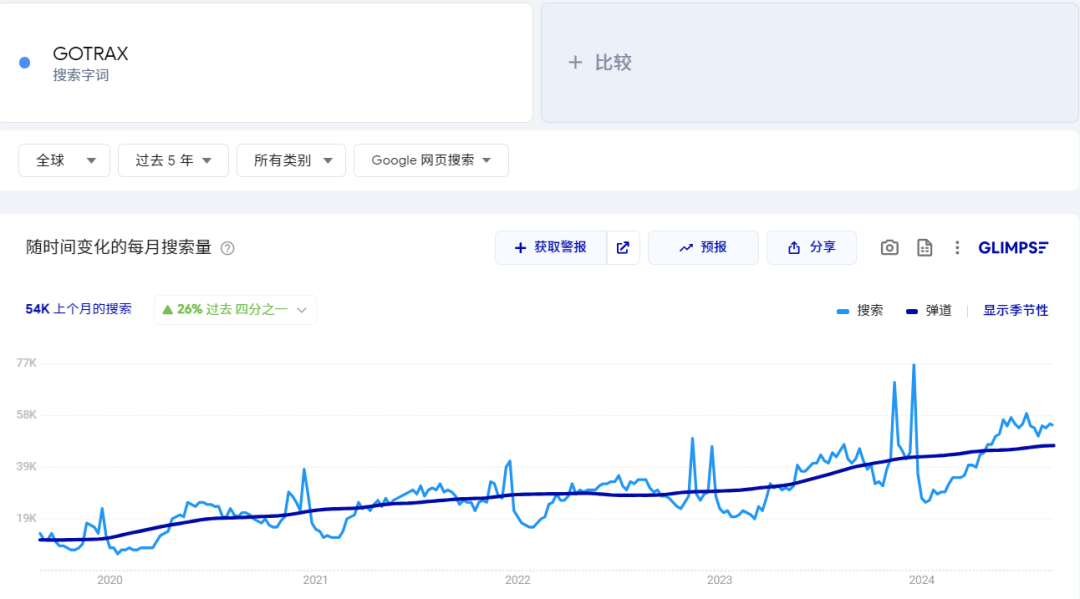Click the 显示季节性 link

[x=1015, y=311]
